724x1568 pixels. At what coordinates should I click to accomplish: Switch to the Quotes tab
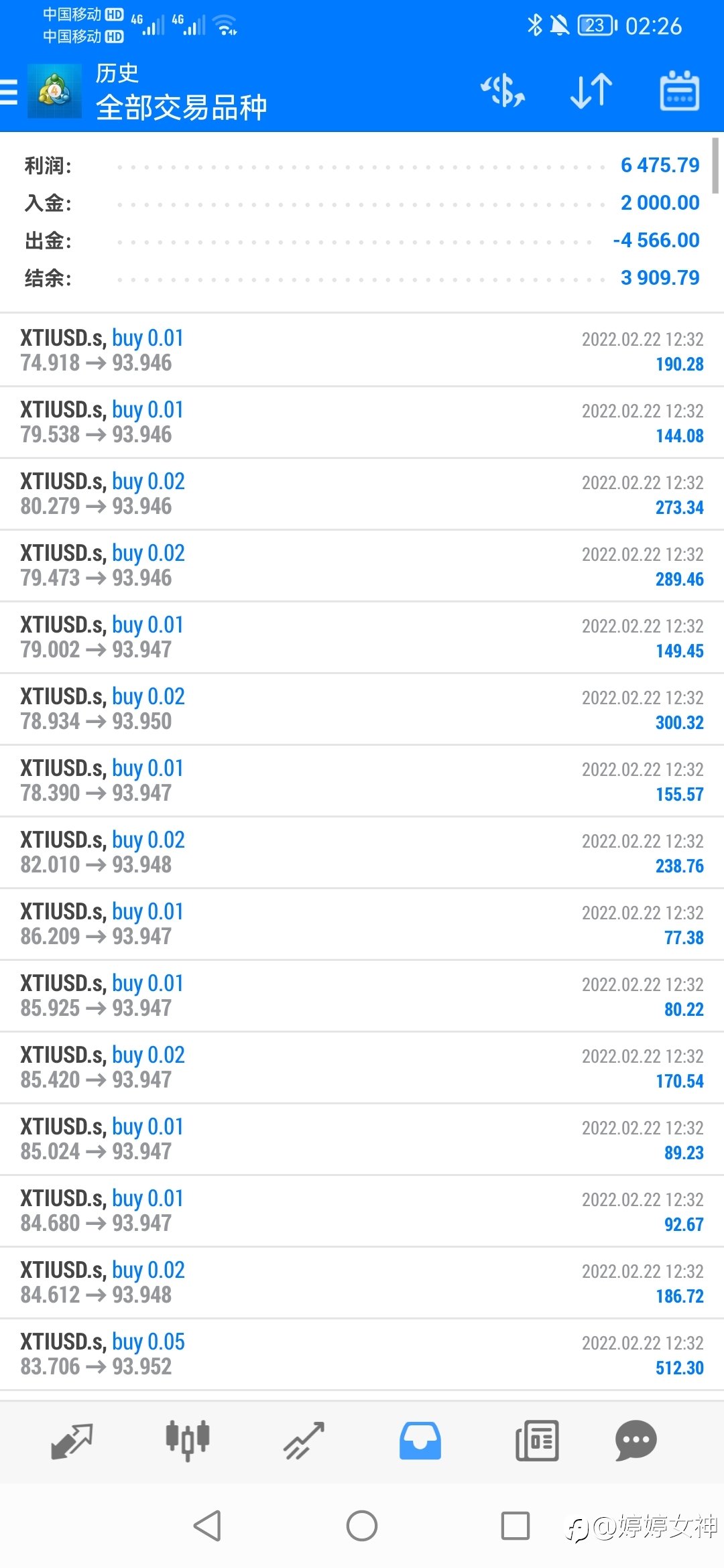point(72,1441)
